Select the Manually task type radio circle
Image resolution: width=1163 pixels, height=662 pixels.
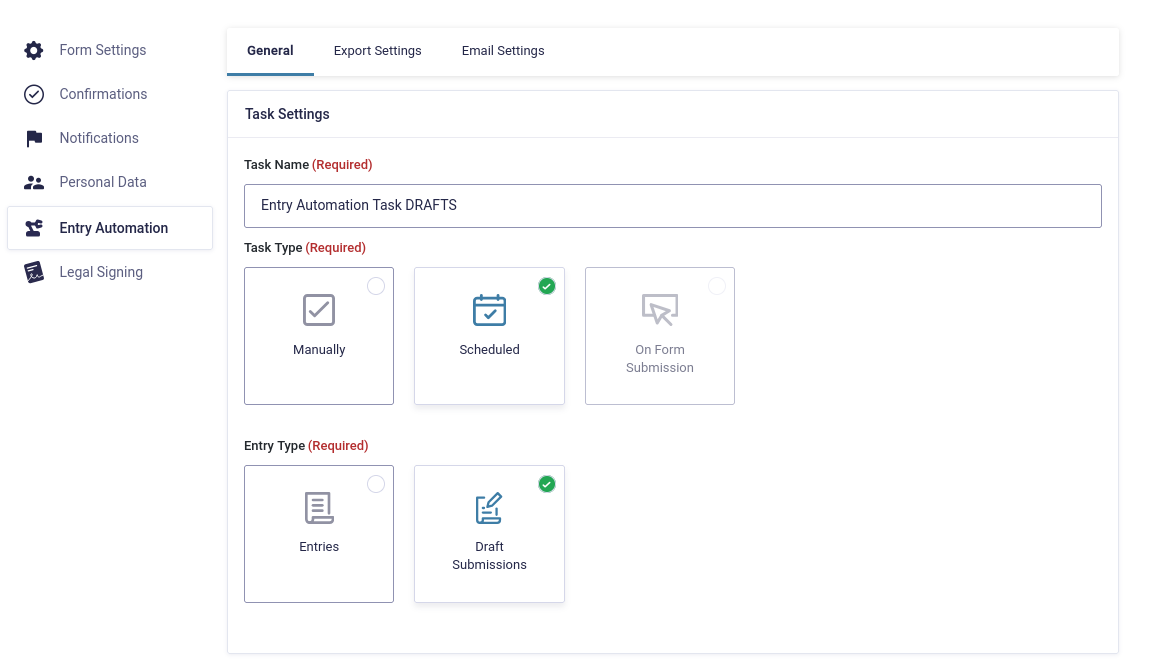tap(376, 286)
